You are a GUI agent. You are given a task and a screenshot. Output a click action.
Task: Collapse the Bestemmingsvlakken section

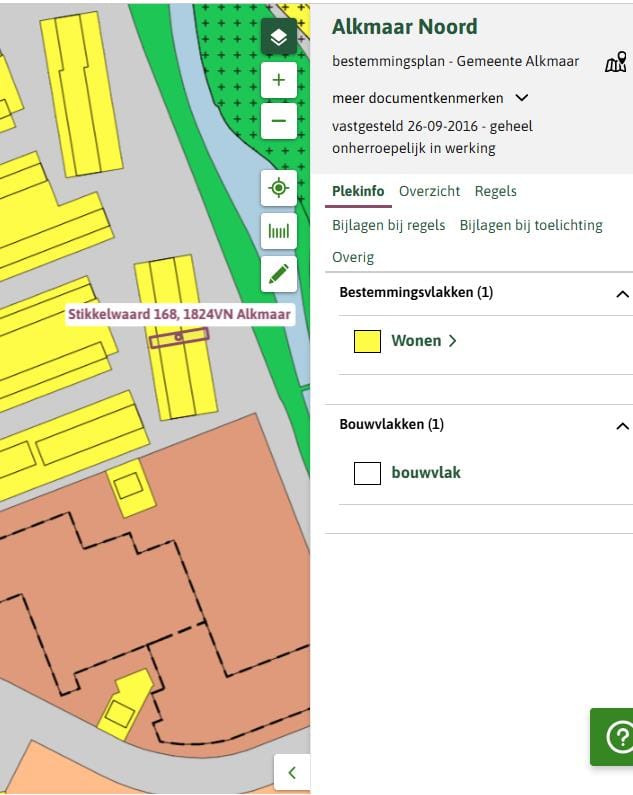tap(622, 294)
